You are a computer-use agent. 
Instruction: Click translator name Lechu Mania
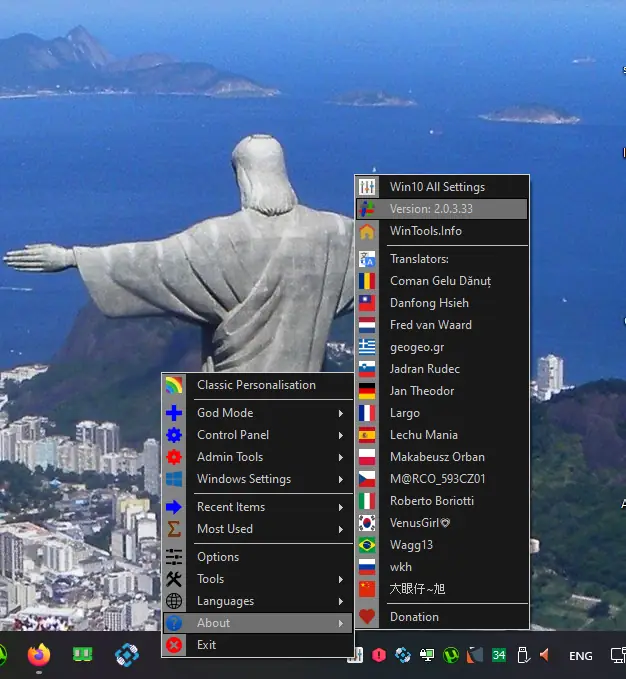pyautogui.click(x=424, y=435)
